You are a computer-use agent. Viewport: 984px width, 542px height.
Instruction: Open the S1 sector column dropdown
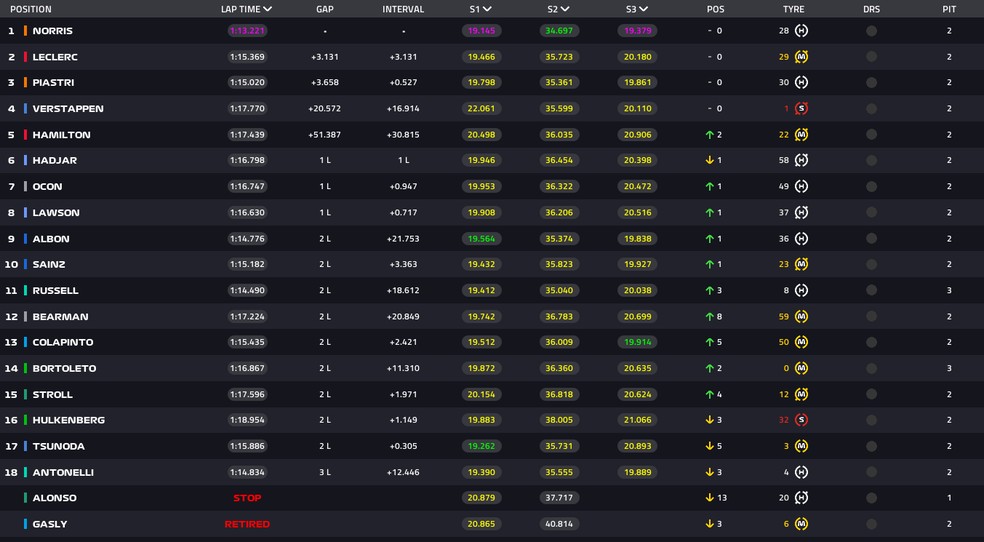click(x=487, y=9)
